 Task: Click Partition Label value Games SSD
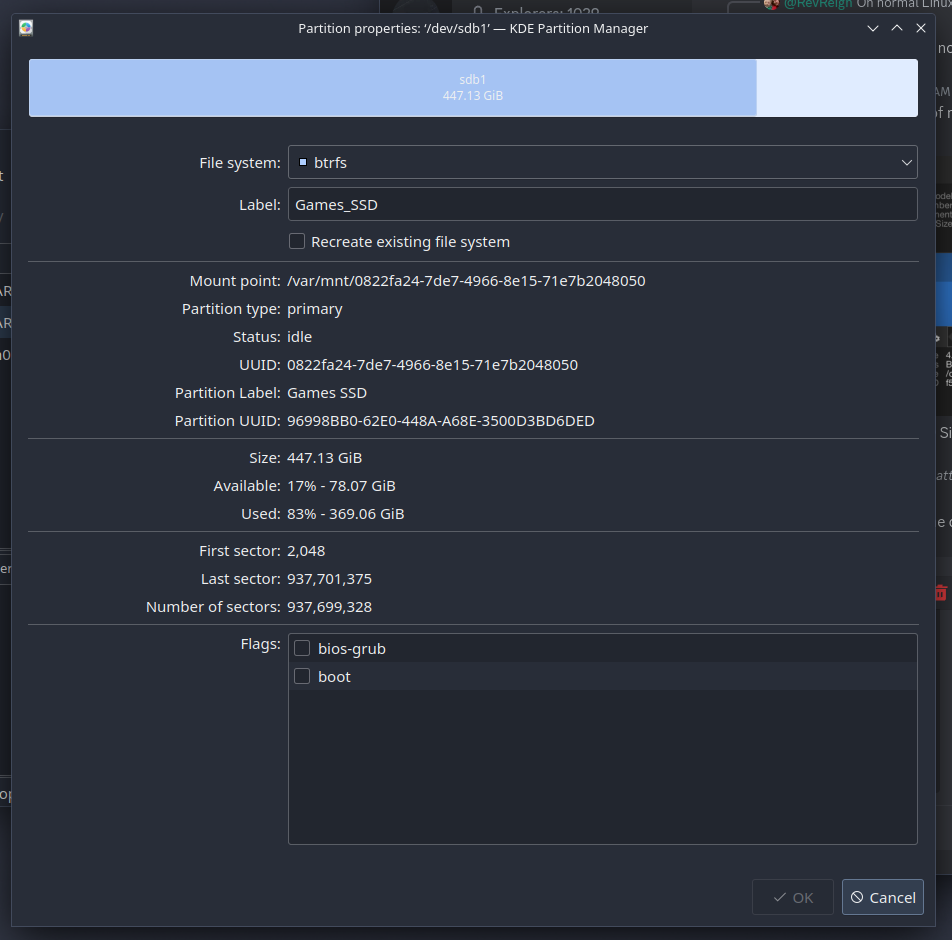click(327, 393)
